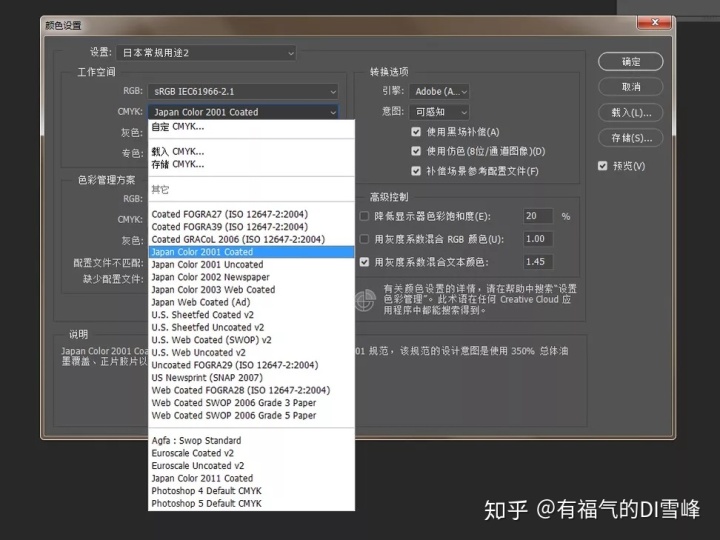The image size is (720, 540).
Task: Select Agfa : Swop Standard
Action: click(x=251, y=441)
